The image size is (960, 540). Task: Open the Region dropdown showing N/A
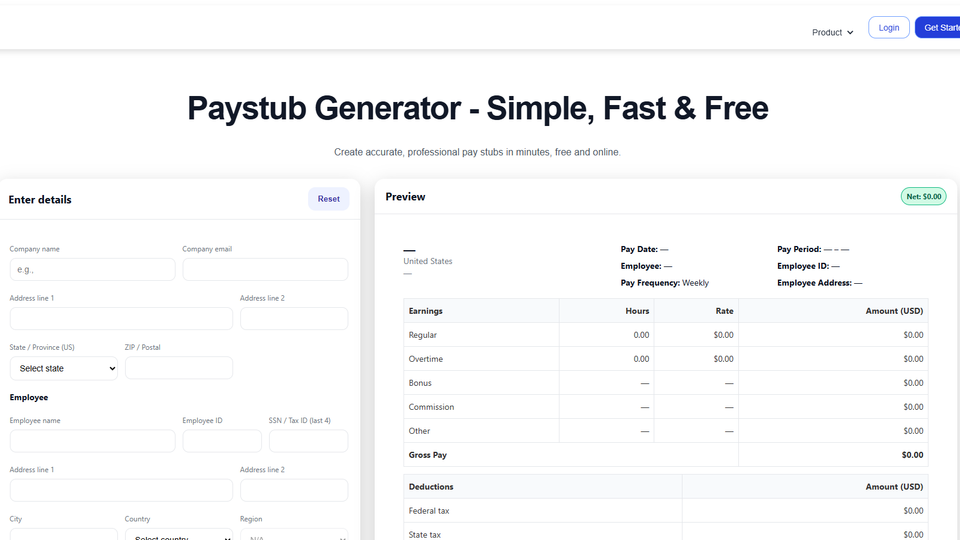pyautogui.click(x=294, y=535)
